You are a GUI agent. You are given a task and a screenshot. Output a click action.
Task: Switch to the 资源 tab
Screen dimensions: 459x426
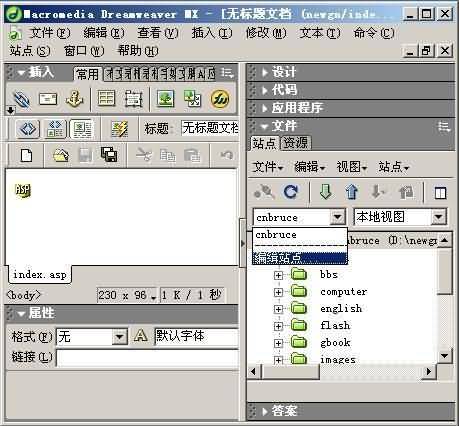coord(296,143)
